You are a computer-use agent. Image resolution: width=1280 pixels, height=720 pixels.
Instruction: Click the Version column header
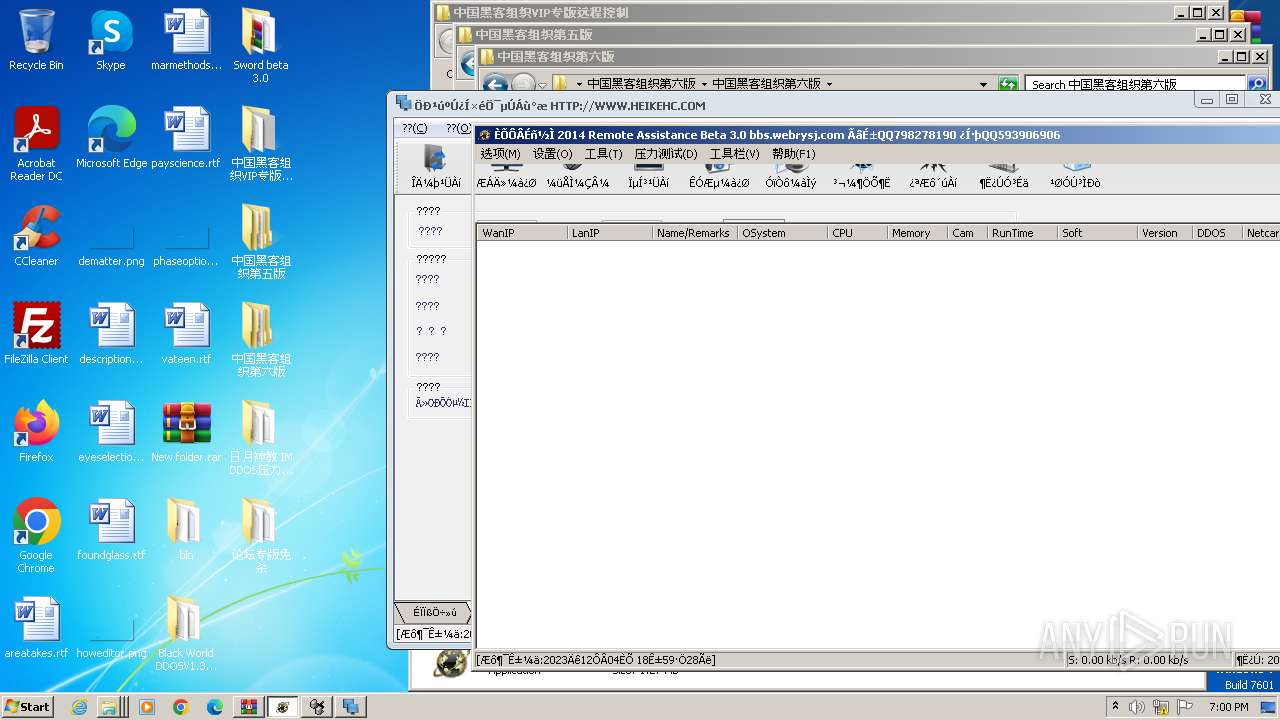[1165, 233]
